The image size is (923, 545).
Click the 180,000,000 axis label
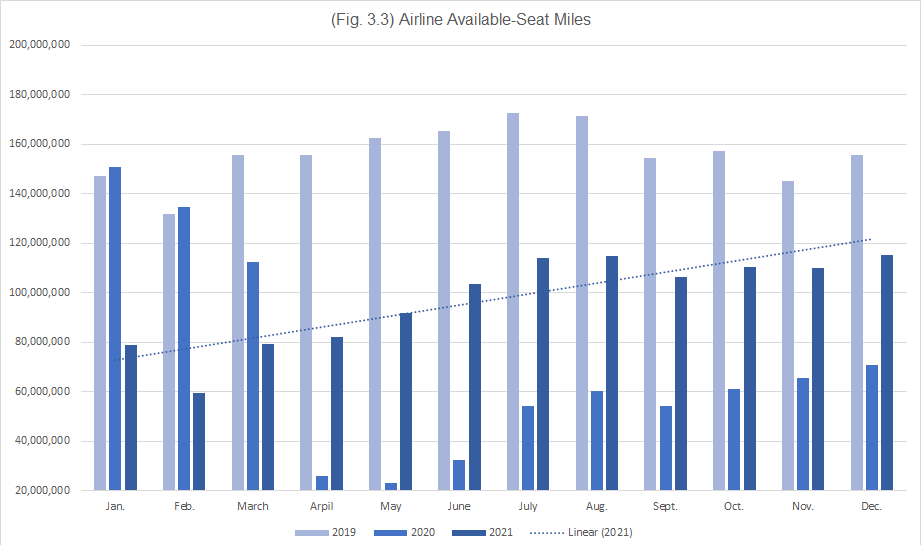tap(39, 94)
